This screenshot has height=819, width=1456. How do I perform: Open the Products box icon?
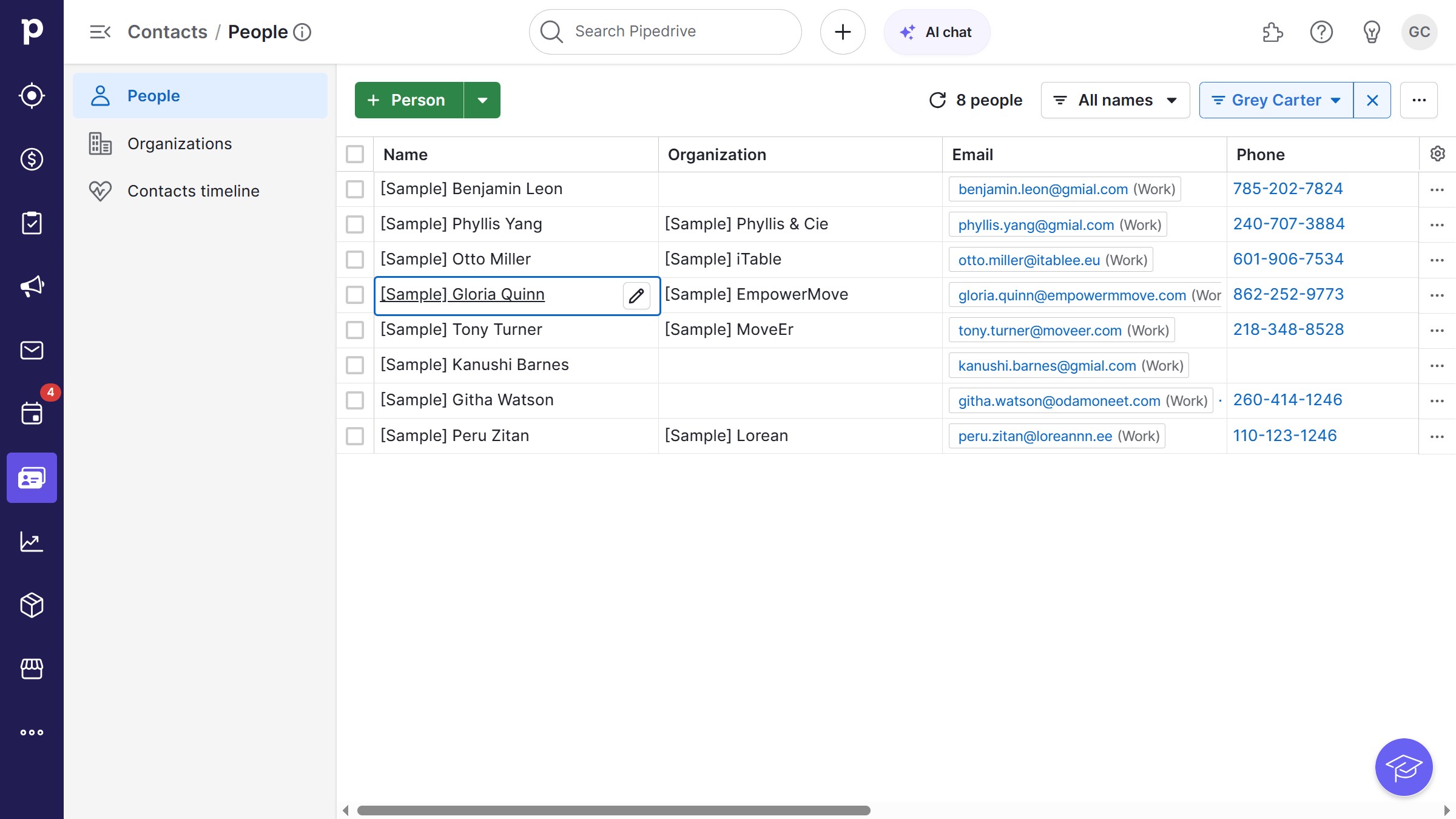32,605
